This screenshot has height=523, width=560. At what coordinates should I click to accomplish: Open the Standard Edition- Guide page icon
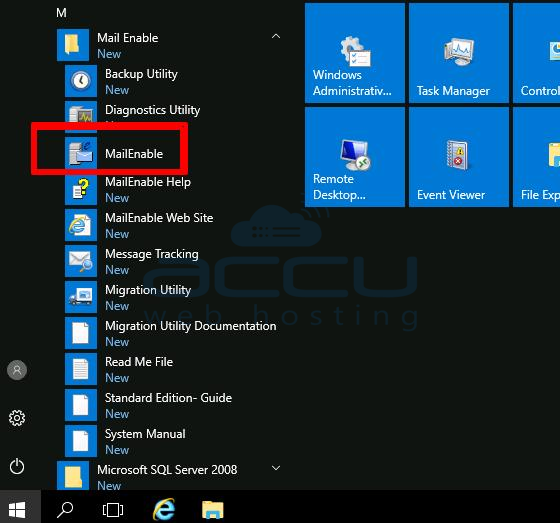click(81, 405)
